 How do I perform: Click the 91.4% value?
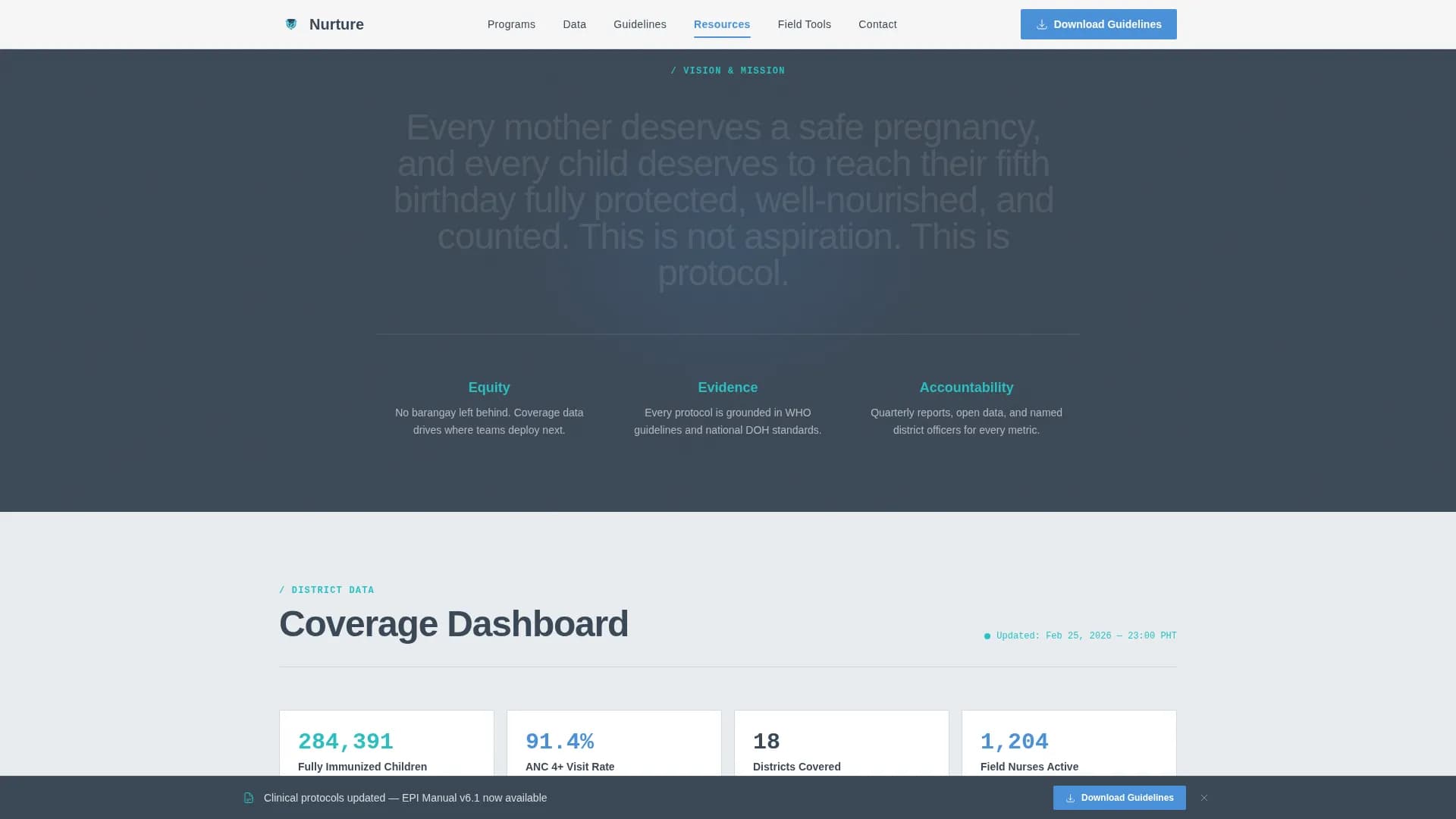point(560,741)
